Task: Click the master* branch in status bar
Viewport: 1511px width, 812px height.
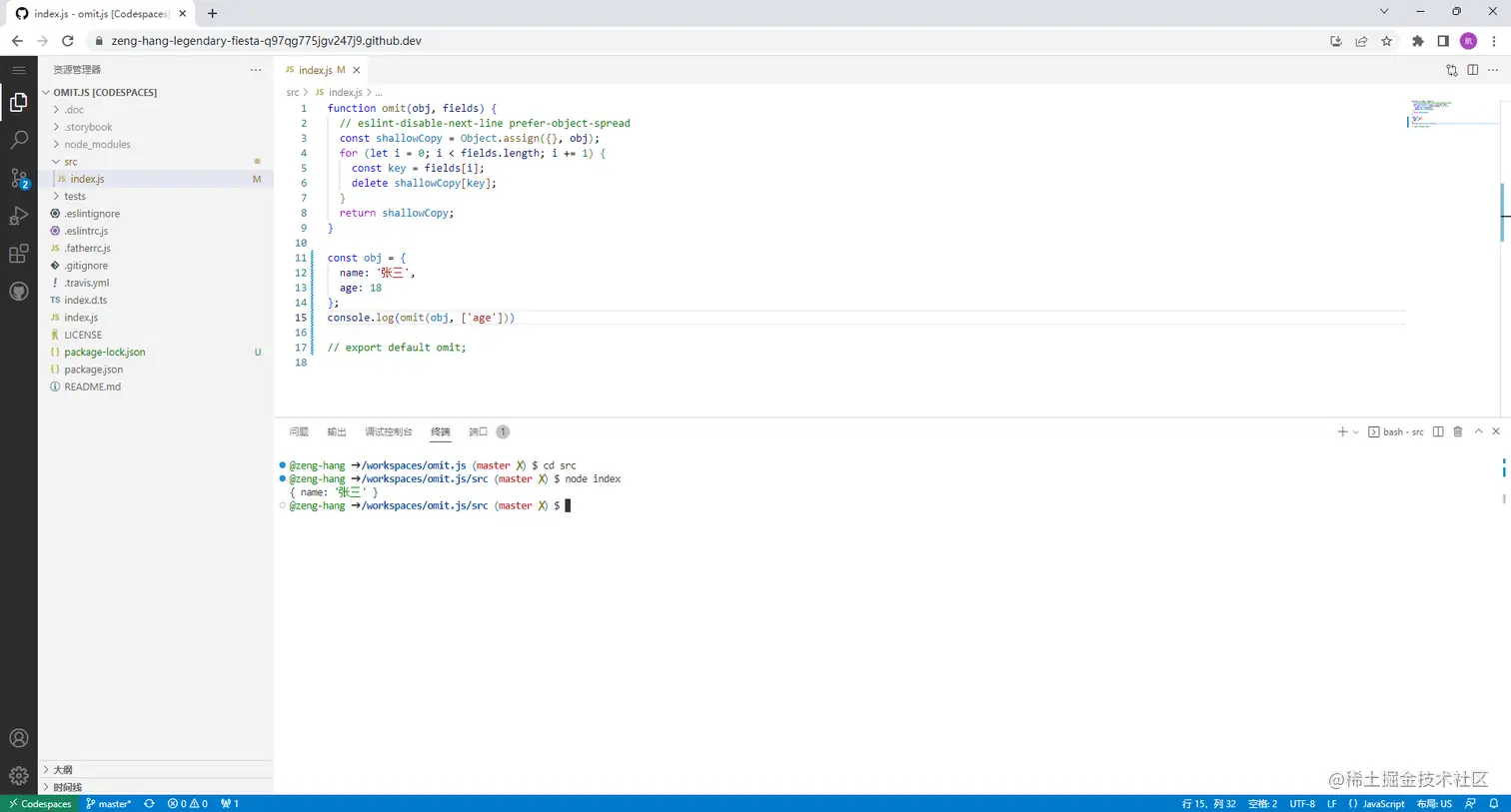Action: point(108,803)
